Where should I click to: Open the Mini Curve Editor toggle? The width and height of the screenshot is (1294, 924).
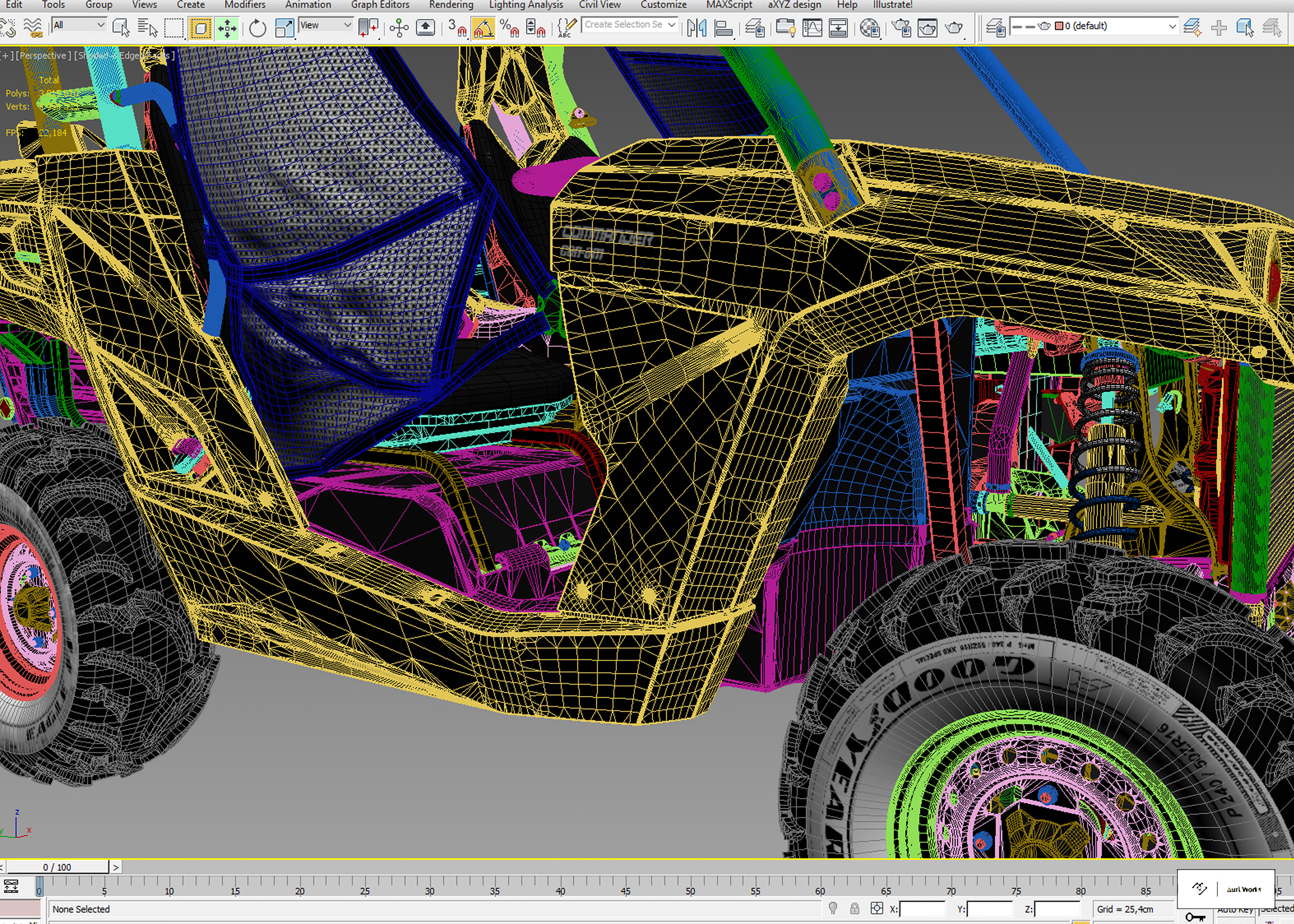click(11, 886)
